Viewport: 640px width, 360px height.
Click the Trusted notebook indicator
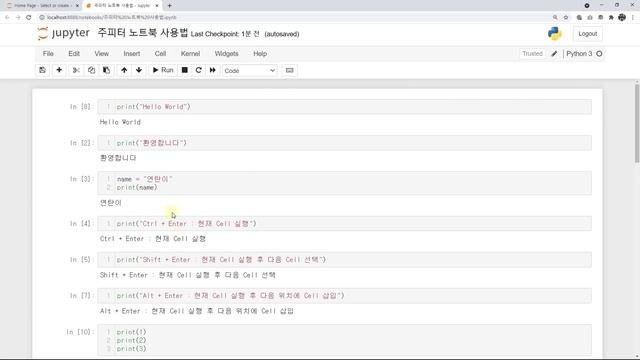(532, 53)
